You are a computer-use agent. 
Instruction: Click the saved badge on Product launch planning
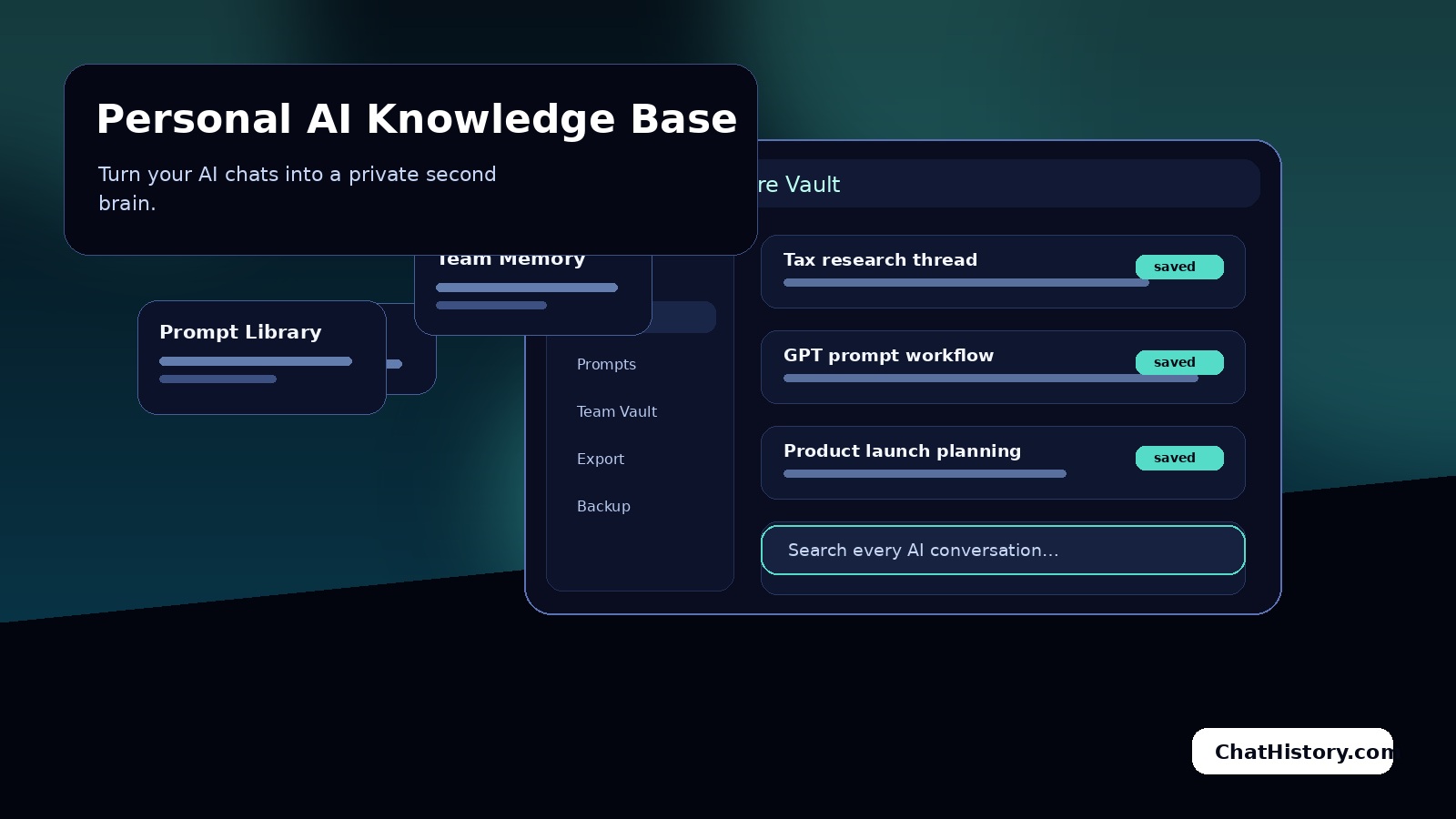click(1179, 458)
